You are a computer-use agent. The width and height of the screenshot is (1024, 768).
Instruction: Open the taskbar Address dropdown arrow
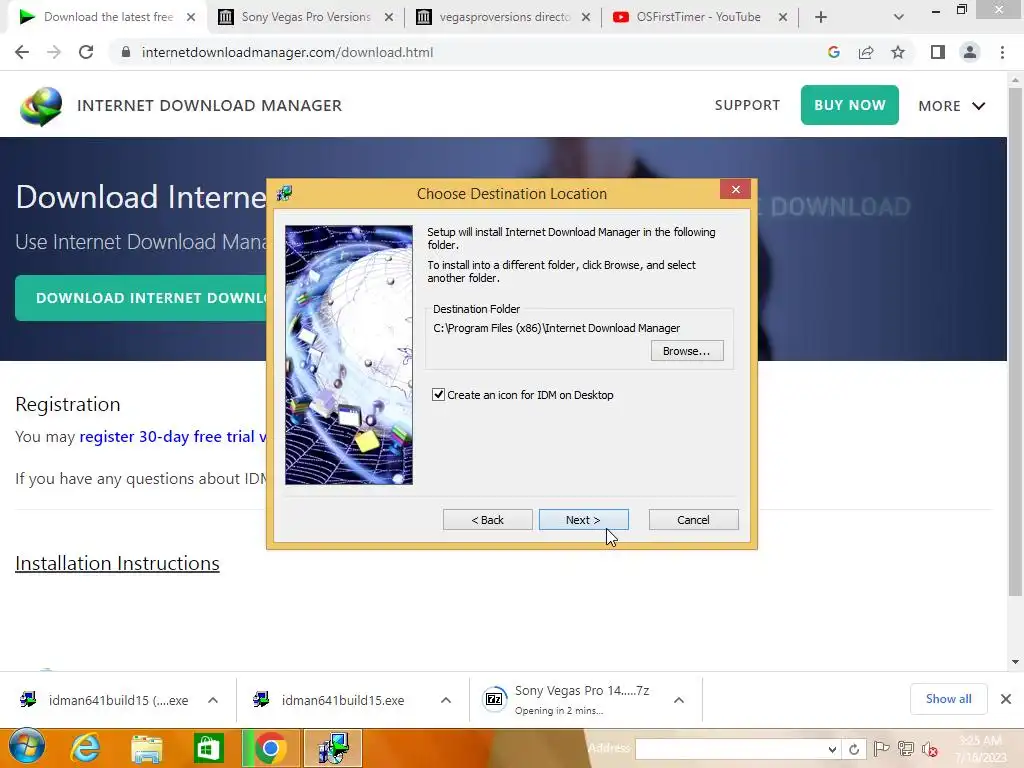pyautogui.click(x=832, y=749)
